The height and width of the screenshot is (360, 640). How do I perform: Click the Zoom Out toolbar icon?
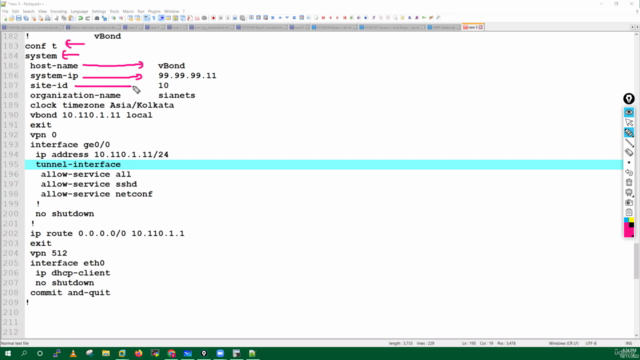click(x=121, y=18)
